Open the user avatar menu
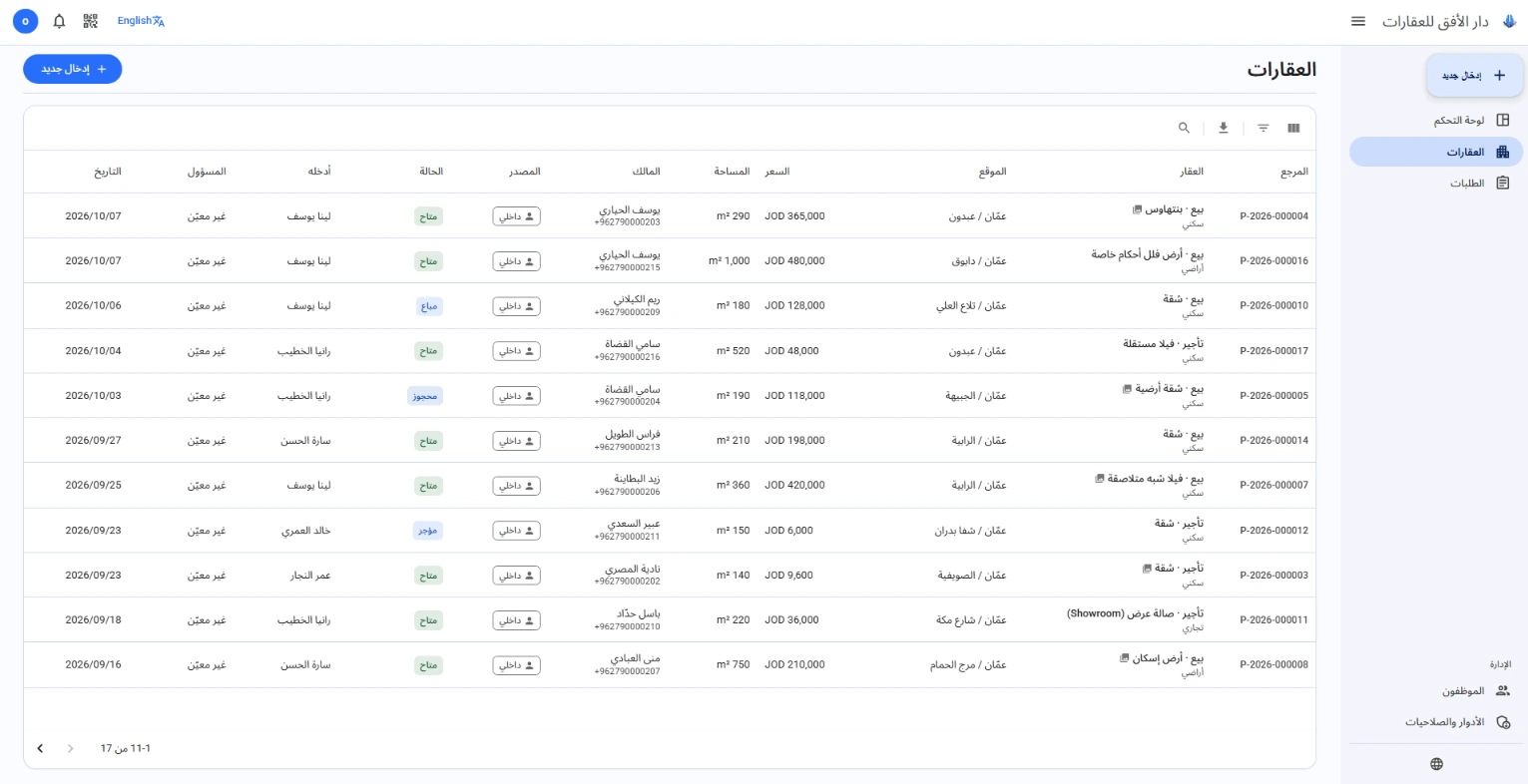Viewport: 1528px width, 784px height. tap(25, 21)
